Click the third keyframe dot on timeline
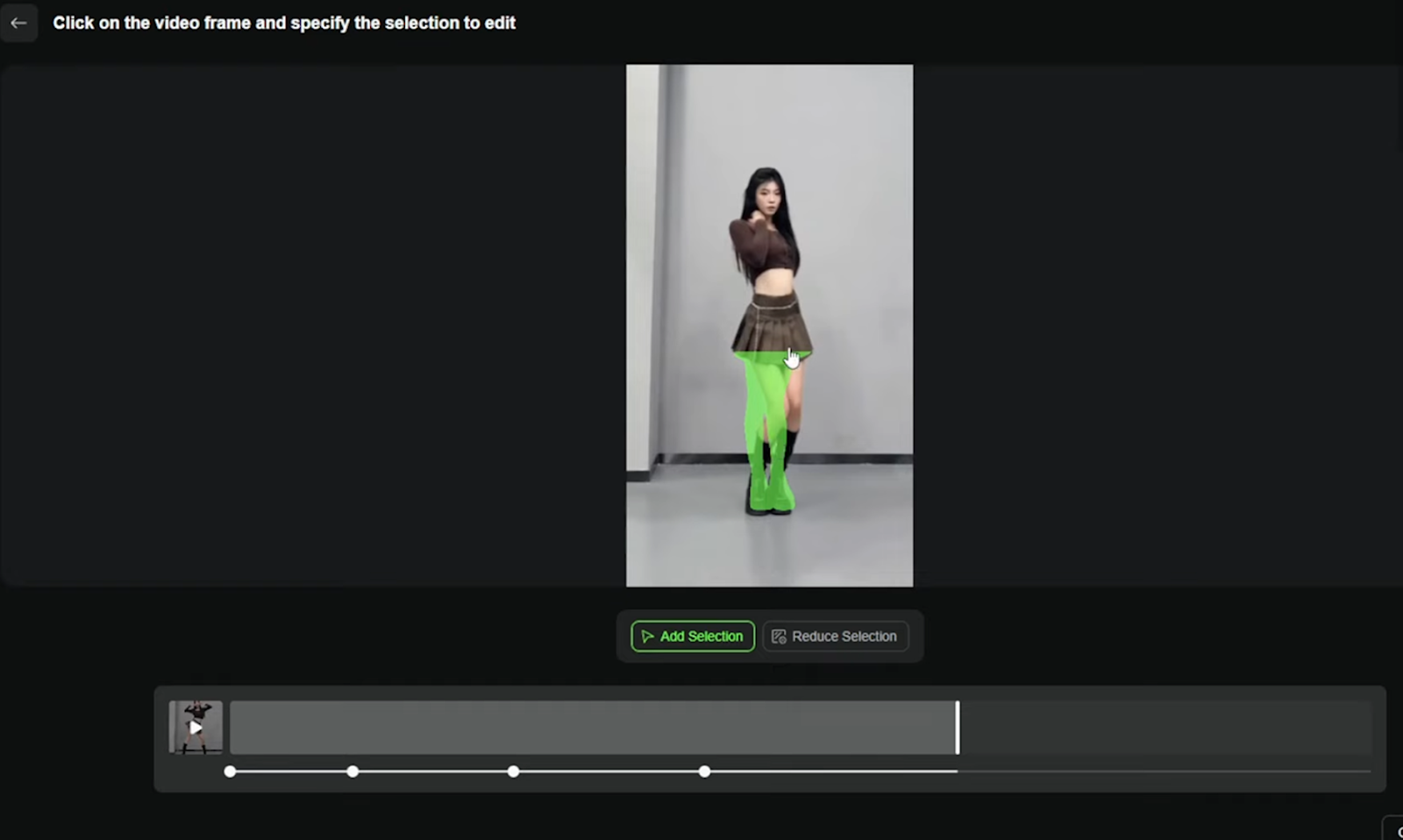The height and width of the screenshot is (840, 1403). (513, 772)
